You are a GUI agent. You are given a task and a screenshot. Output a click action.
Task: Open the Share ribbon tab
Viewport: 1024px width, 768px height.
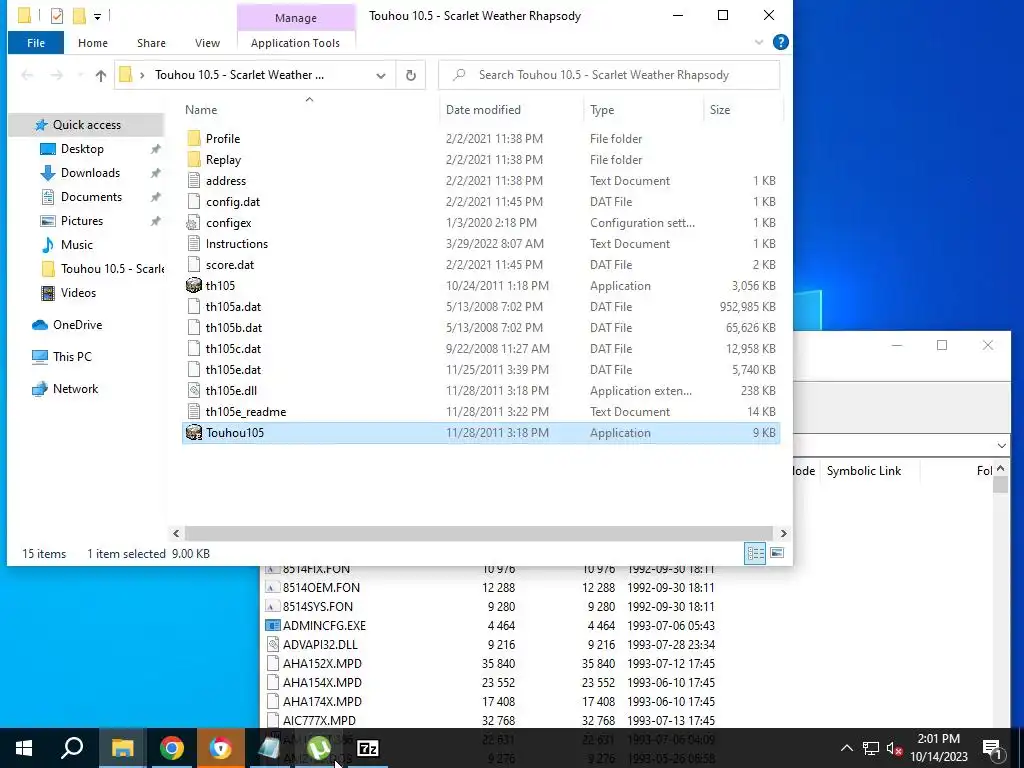click(x=151, y=43)
